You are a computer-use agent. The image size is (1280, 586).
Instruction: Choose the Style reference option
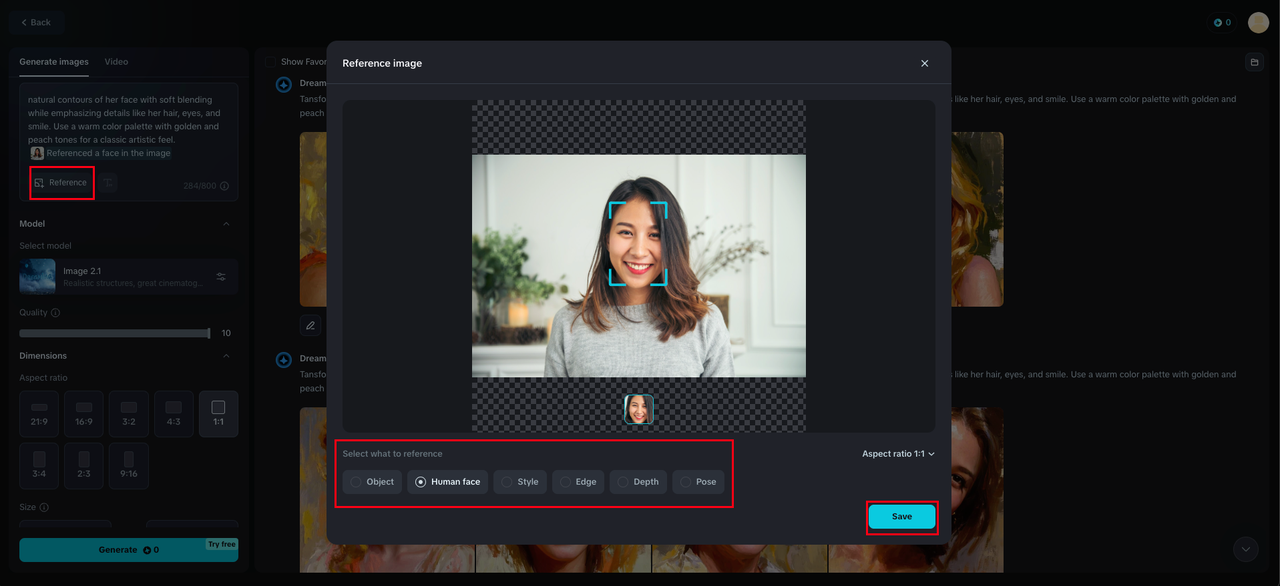[x=520, y=482]
